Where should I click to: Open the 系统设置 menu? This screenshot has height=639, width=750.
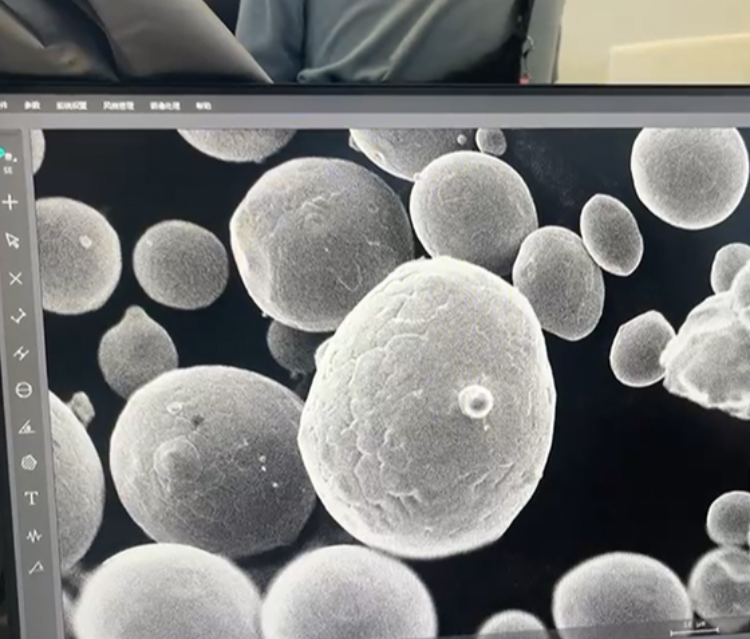[x=71, y=106]
